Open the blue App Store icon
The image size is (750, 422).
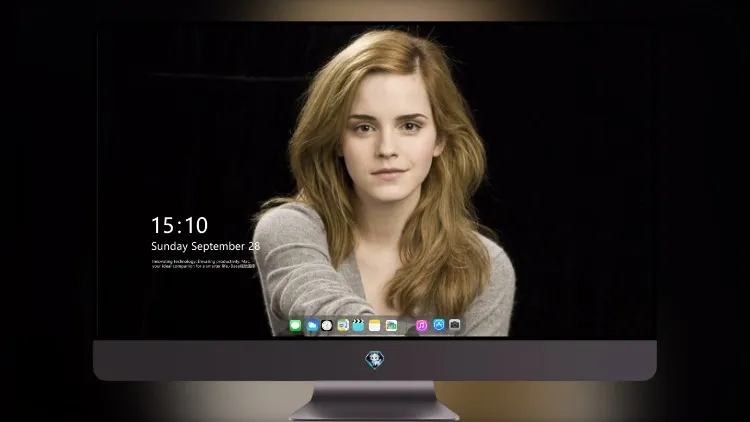[x=439, y=325]
